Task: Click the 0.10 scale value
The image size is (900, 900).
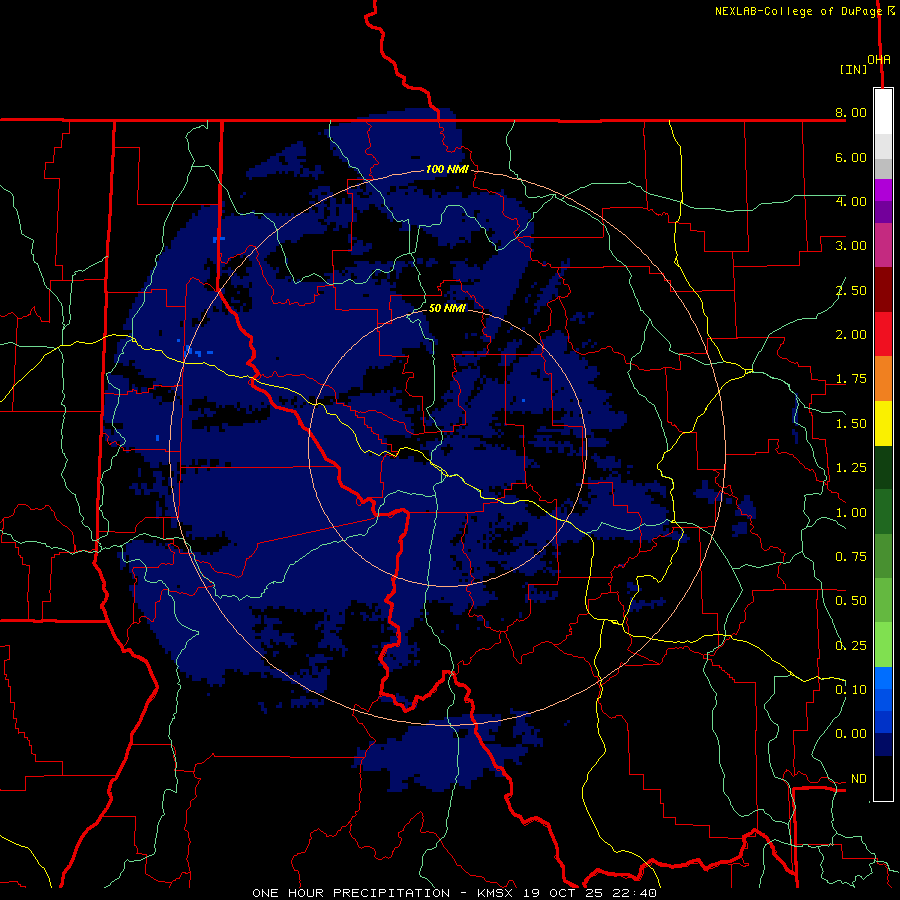Action: click(851, 690)
